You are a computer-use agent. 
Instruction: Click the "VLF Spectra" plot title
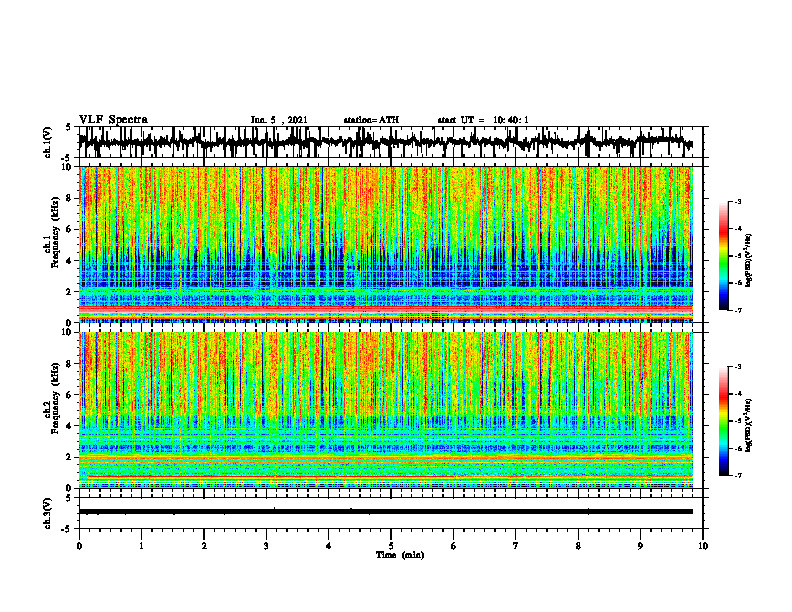coord(113,120)
